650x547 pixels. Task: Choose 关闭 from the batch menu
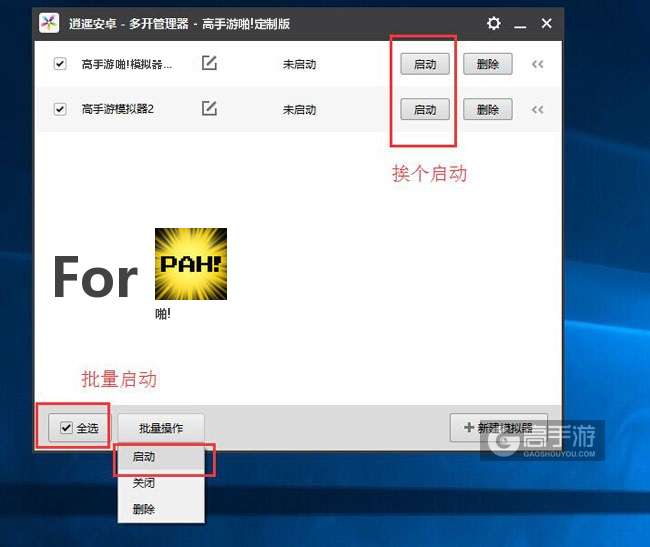pyautogui.click(x=161, y=483)
